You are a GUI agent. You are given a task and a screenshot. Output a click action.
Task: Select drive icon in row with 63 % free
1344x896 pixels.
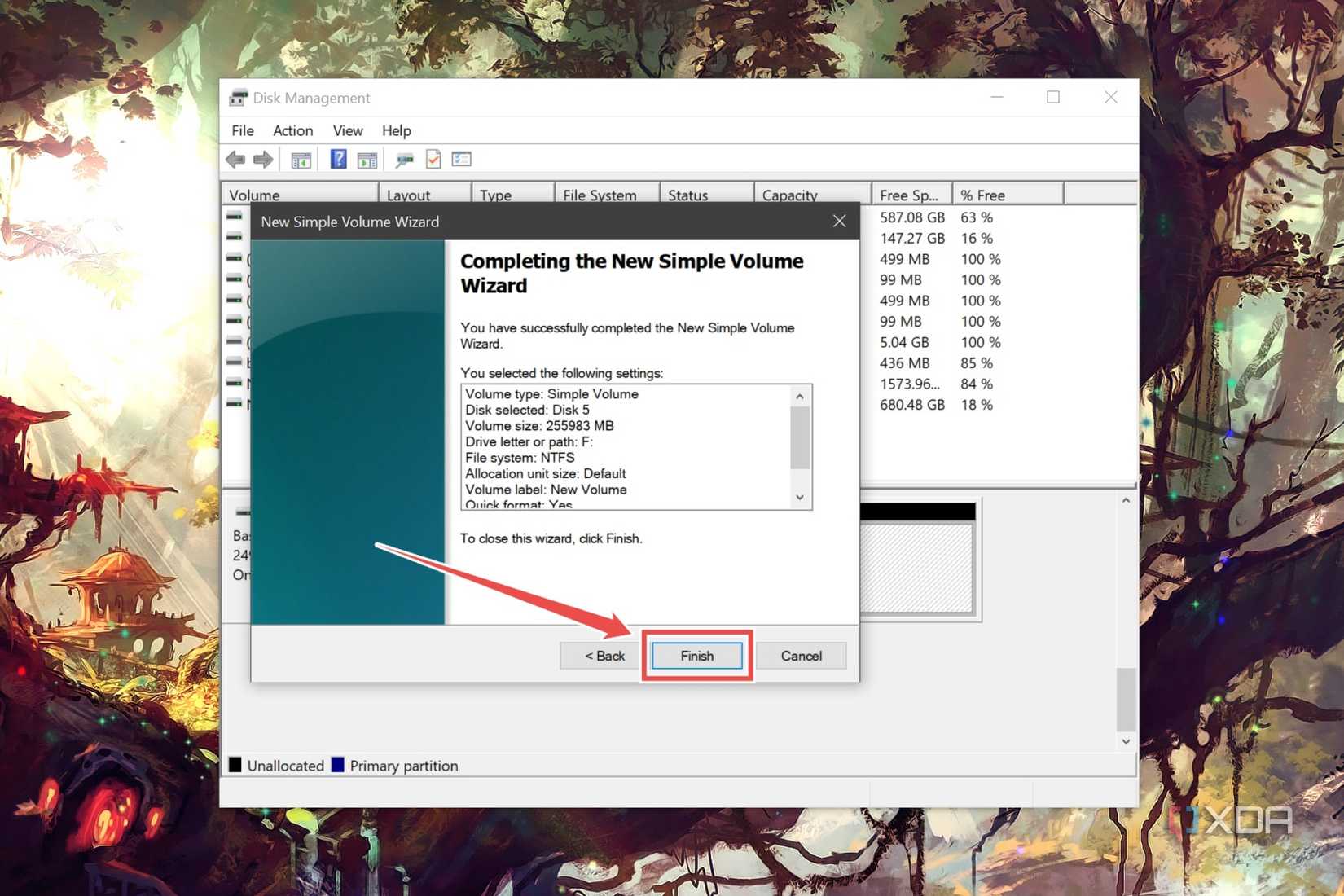[x=235, y=217]
